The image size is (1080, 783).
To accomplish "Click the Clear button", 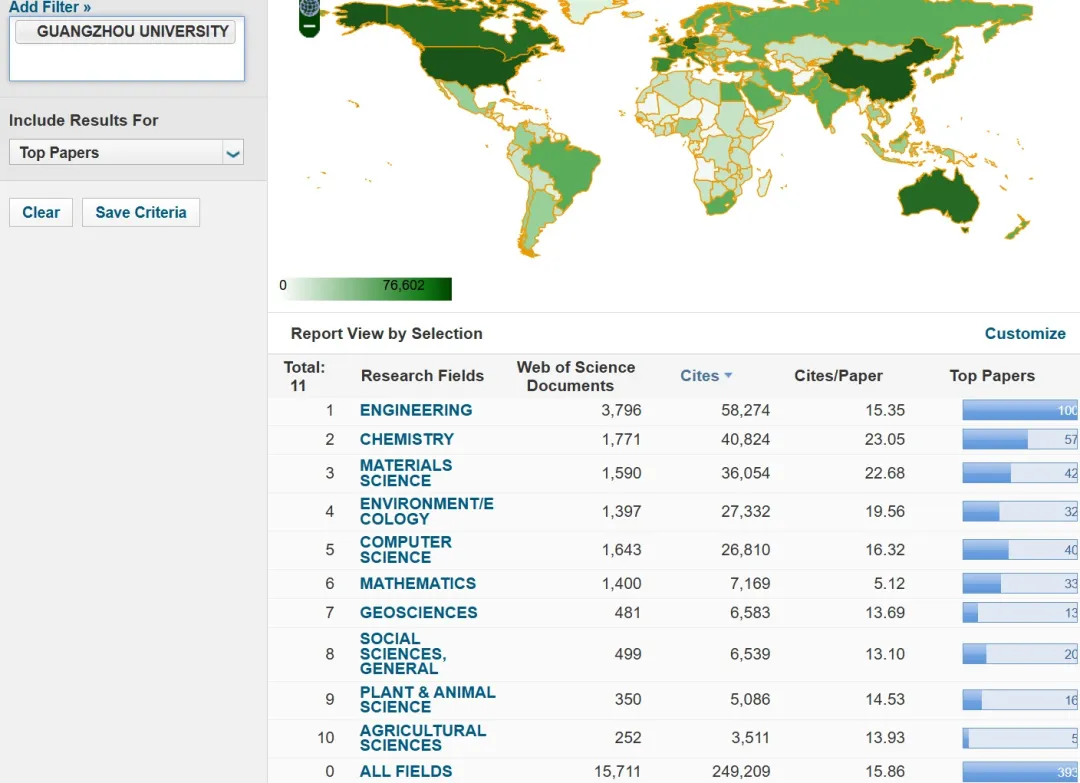I will (x=41, y=212).
